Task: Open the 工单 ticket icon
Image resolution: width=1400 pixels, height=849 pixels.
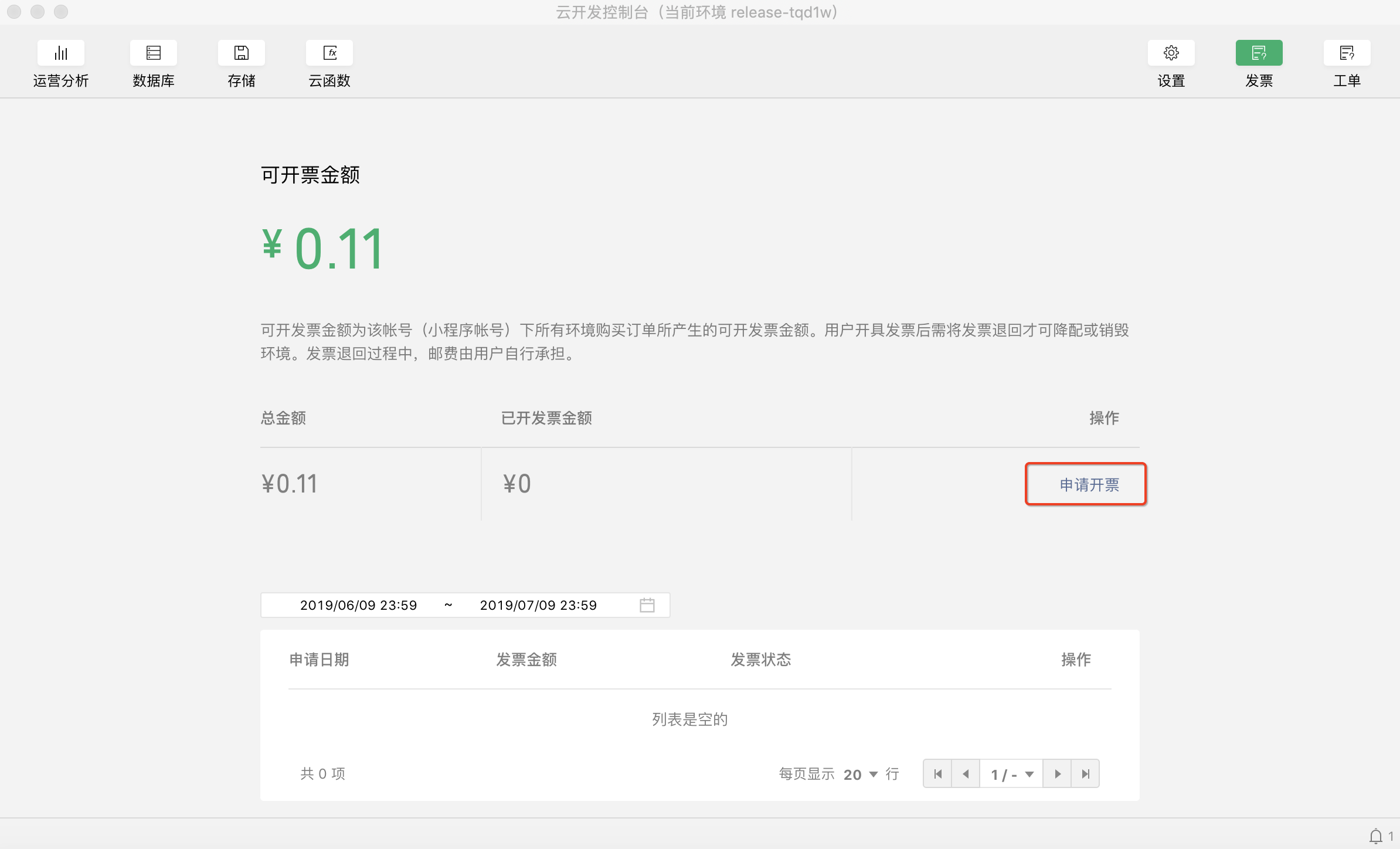Action: tap(1347, 53)
